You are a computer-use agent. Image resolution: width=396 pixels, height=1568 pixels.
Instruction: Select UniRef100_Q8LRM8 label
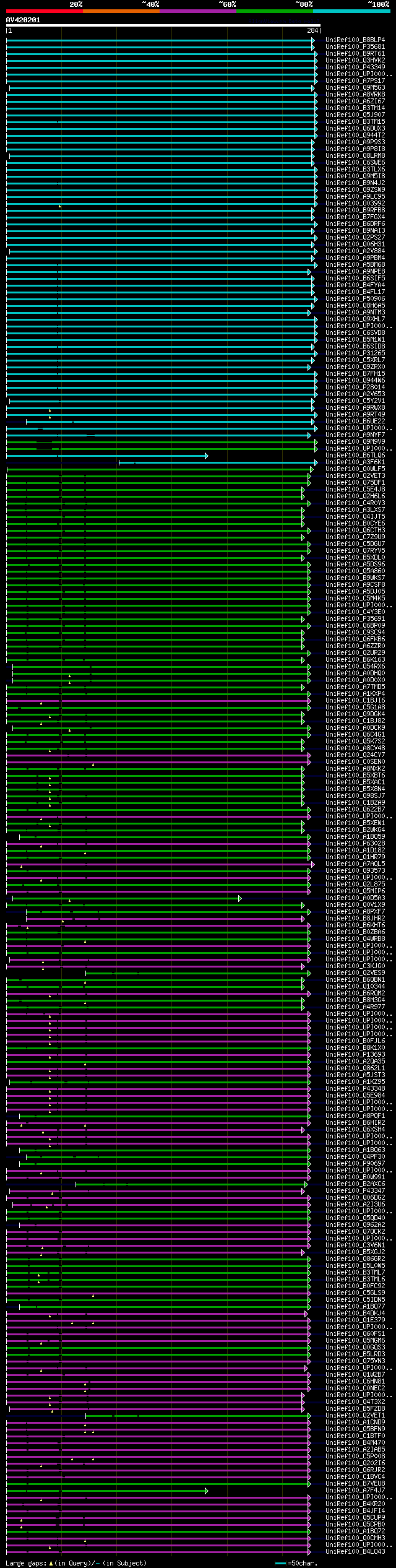(x=355, y=155)
